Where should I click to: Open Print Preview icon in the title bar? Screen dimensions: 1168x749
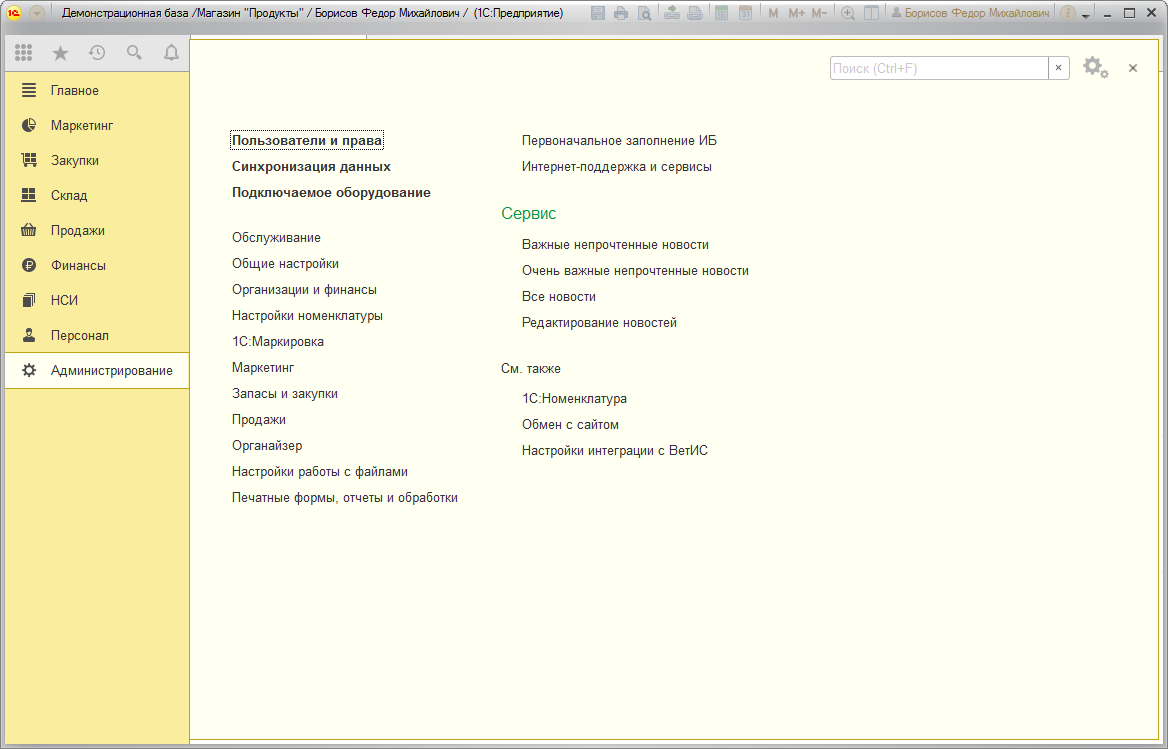tap(644, 13)
